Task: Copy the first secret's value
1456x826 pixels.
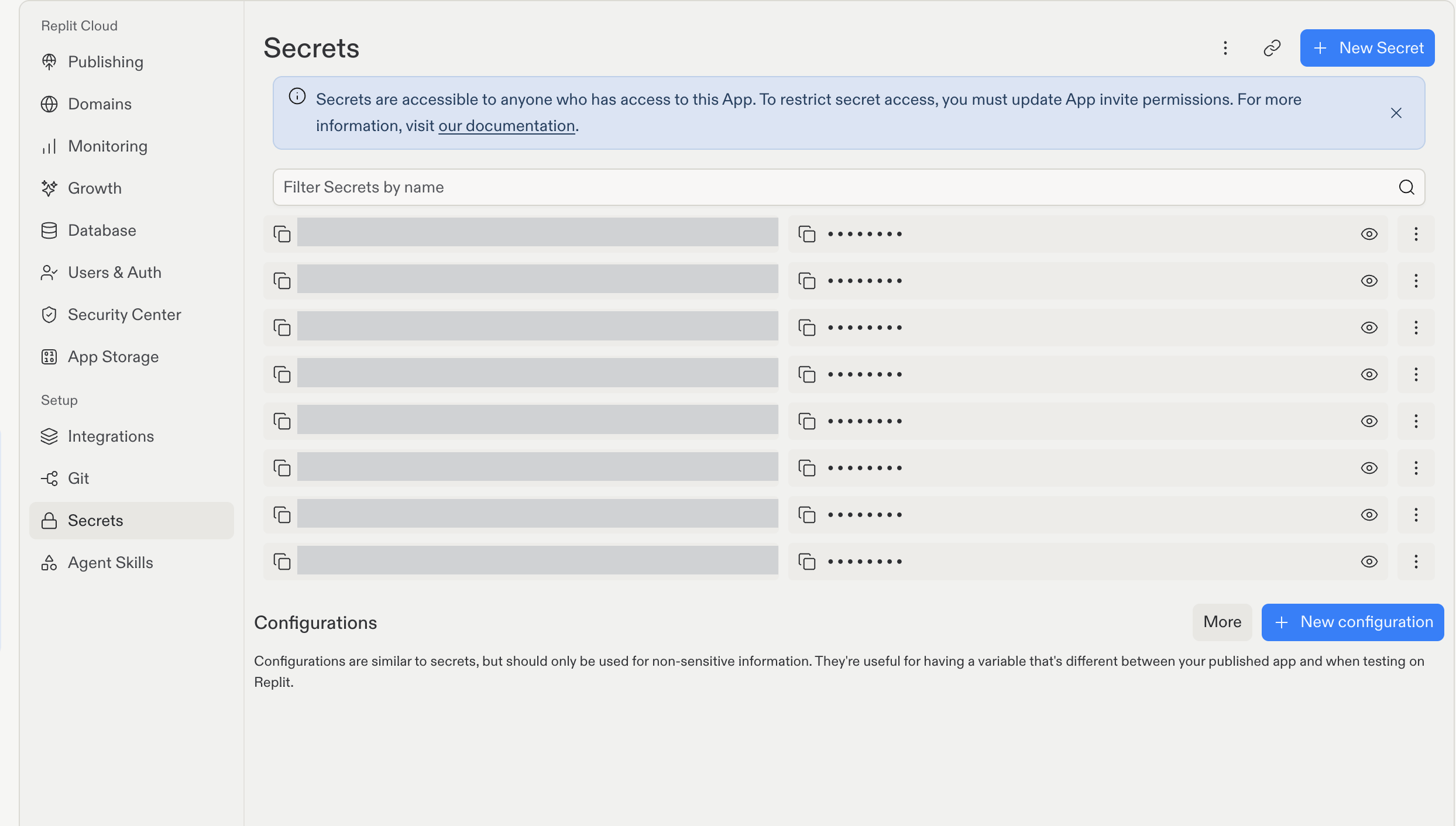Action: coord(807,234)
